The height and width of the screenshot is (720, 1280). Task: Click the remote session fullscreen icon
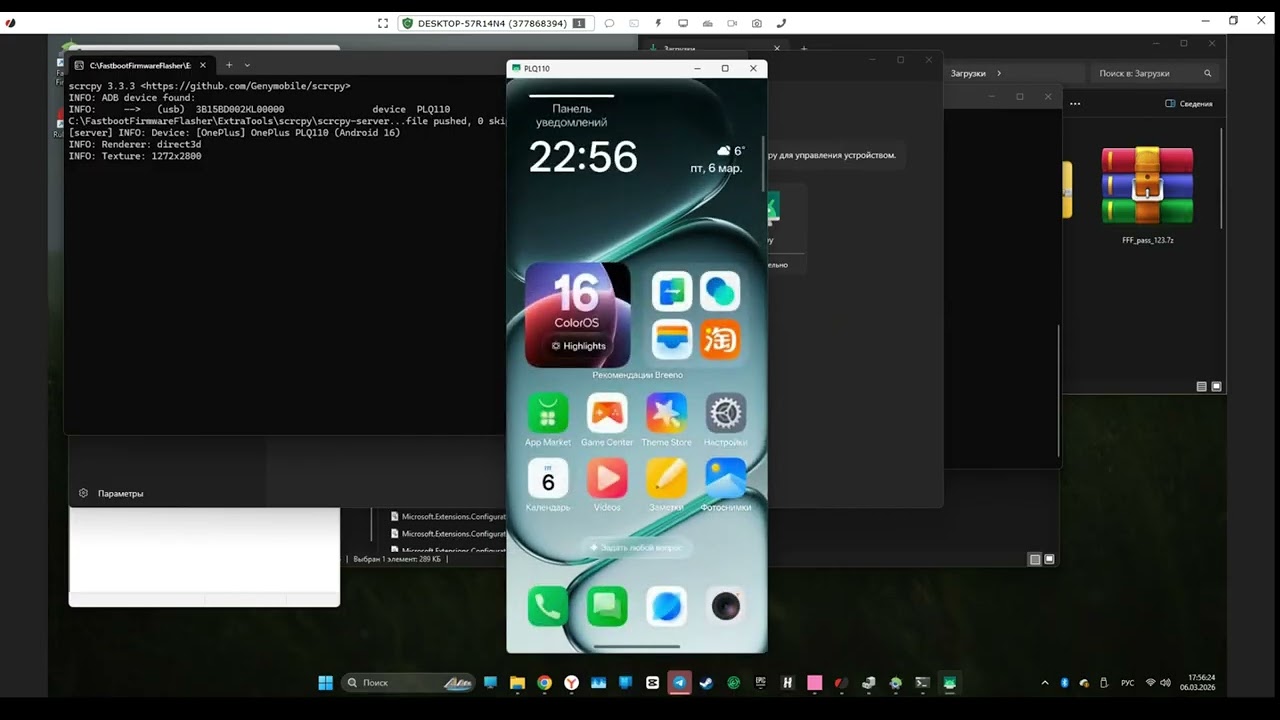[x=383, y=23]
